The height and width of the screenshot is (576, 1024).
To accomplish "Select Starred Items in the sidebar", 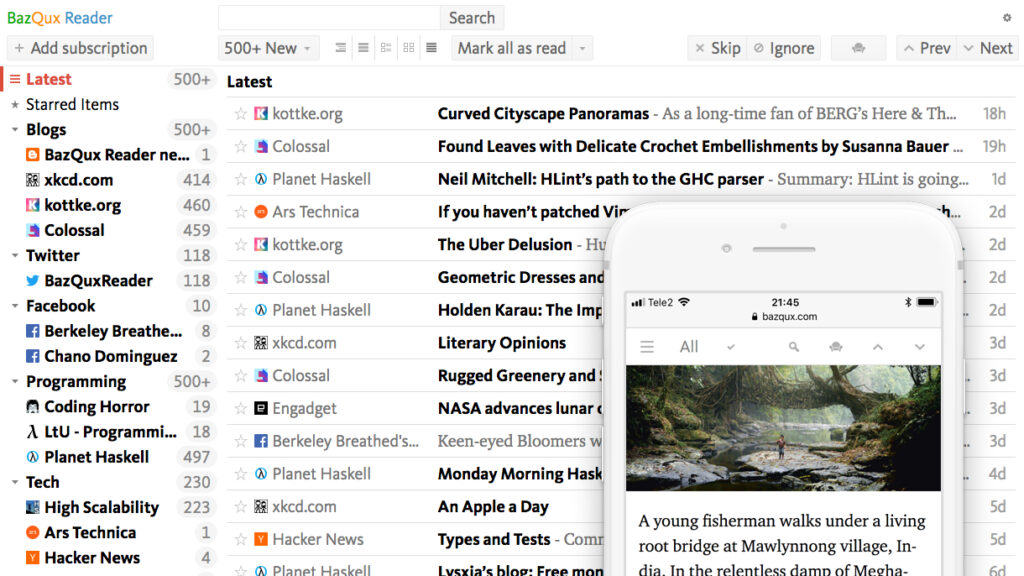I will click(x=74, y=104).
